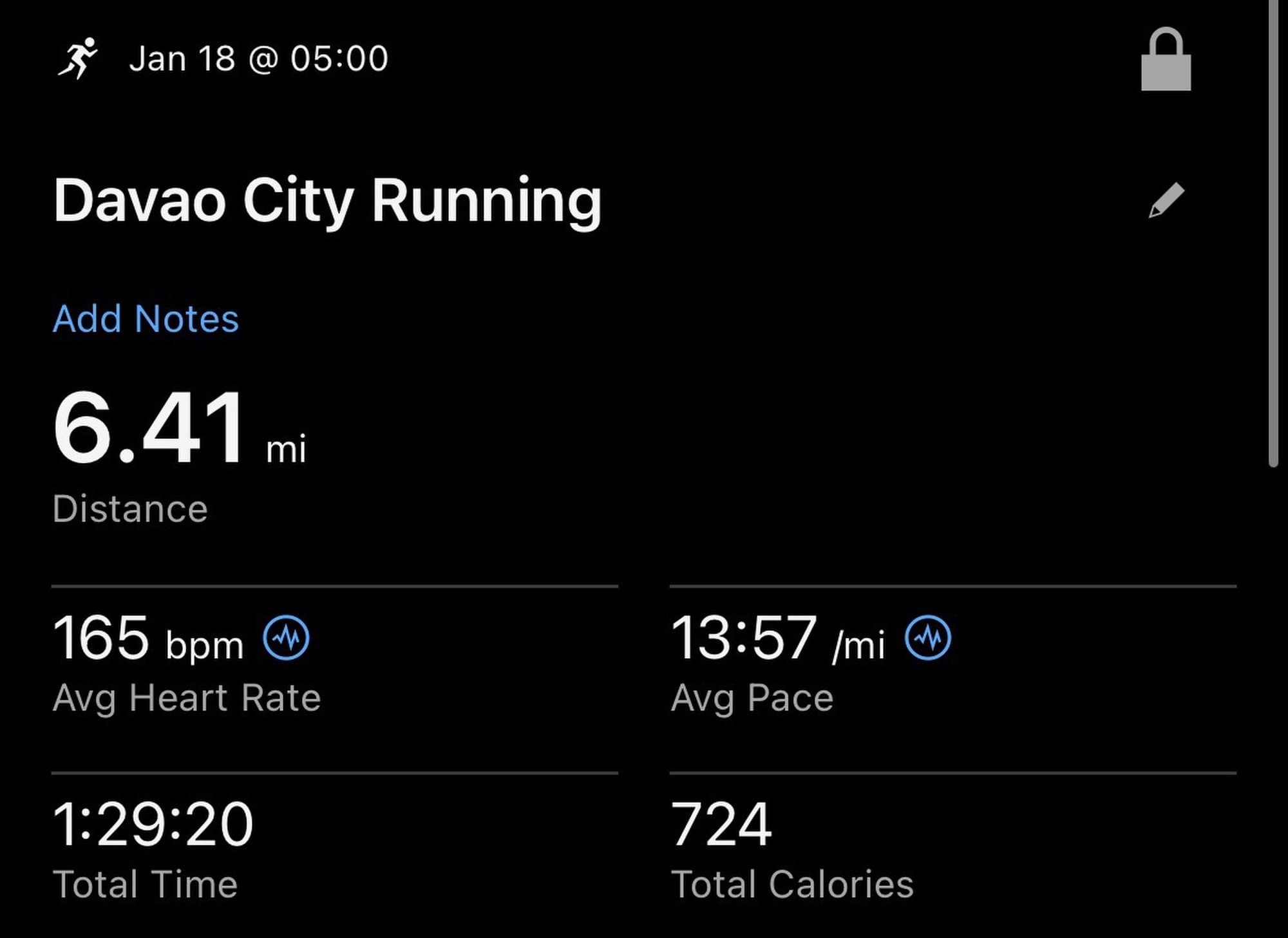This screenshot has width=1288, height=938.
Task: Click the 1:29:20 total time value
Action: pyautogui.click(x=153, y=824)
